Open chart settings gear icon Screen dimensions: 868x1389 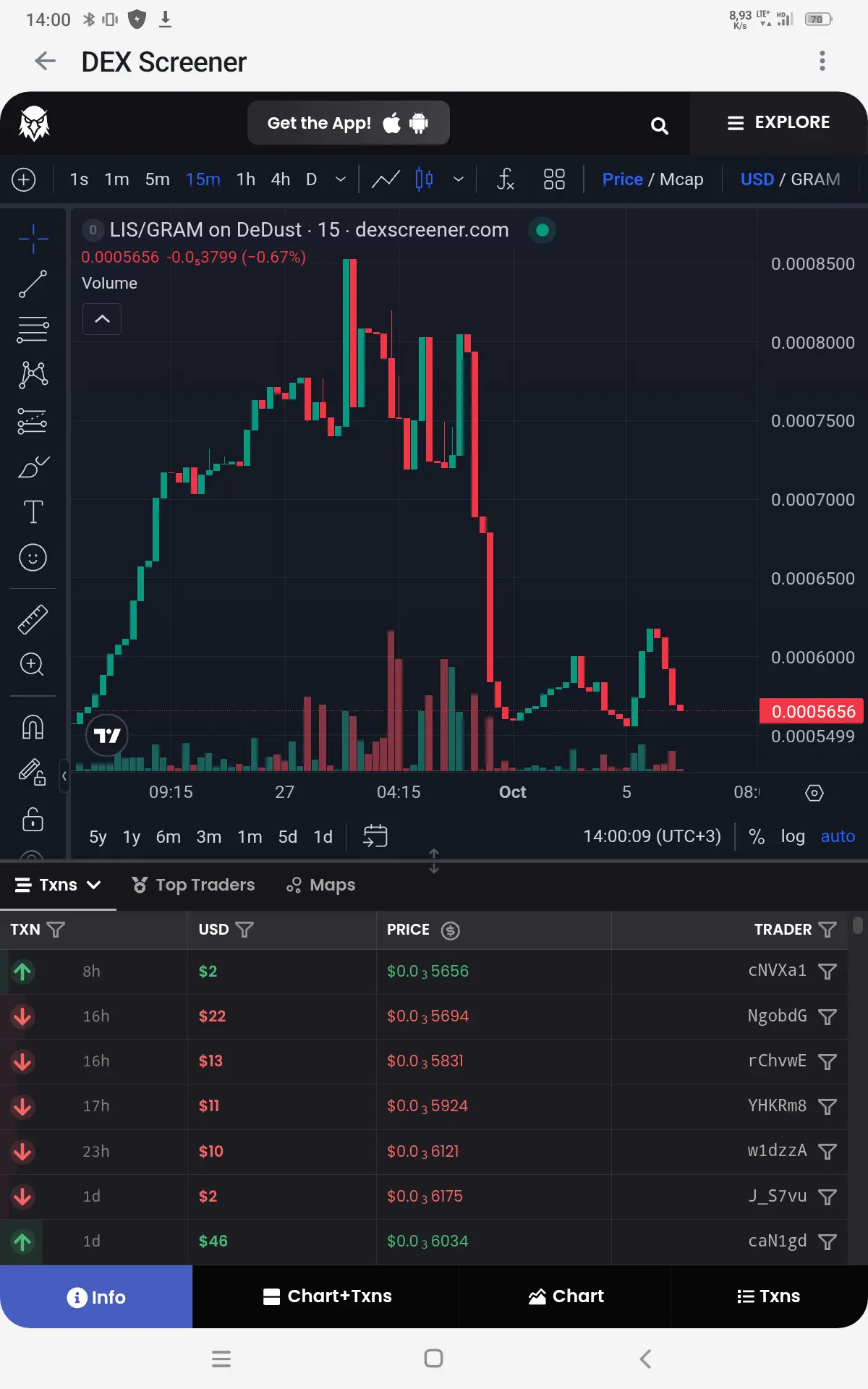(x=814, y=793)
